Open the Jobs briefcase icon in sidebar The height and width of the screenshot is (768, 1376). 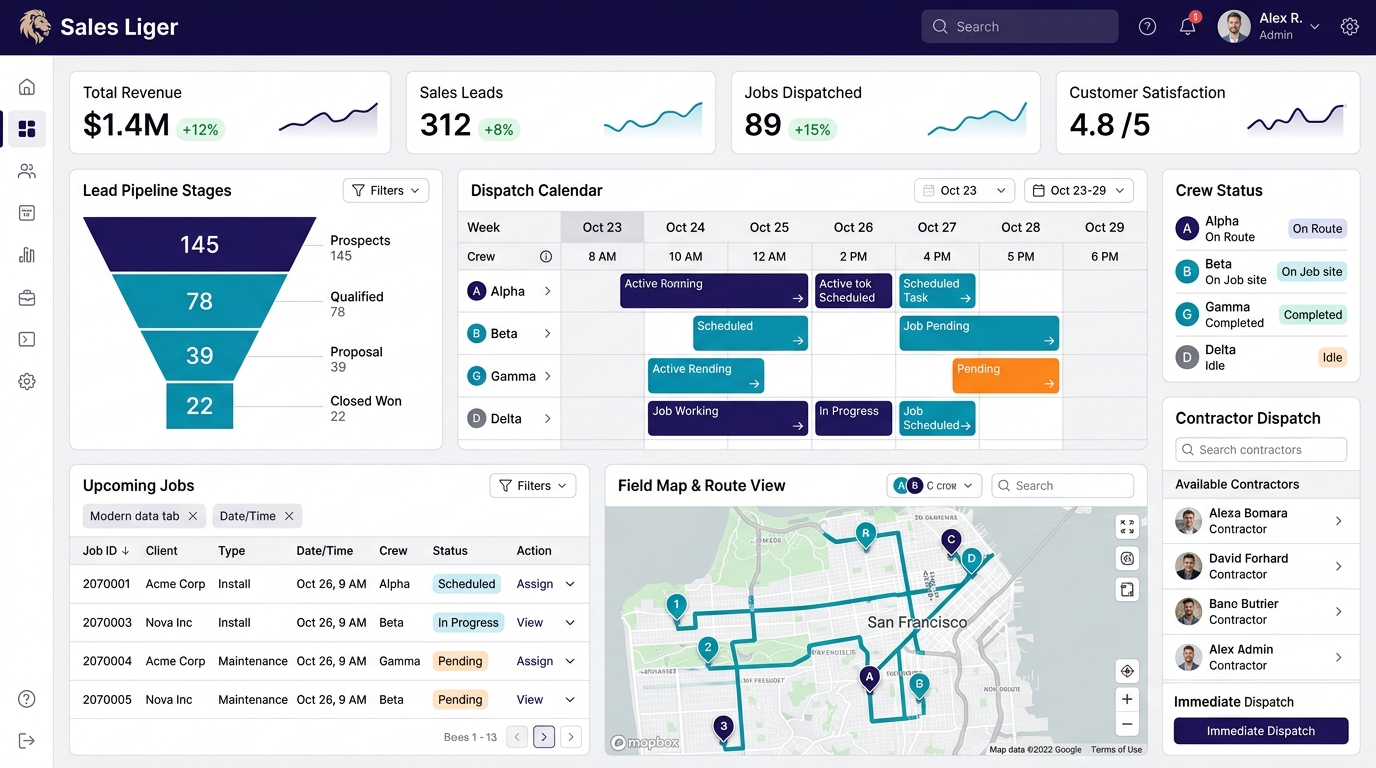[x=27, y=297]
